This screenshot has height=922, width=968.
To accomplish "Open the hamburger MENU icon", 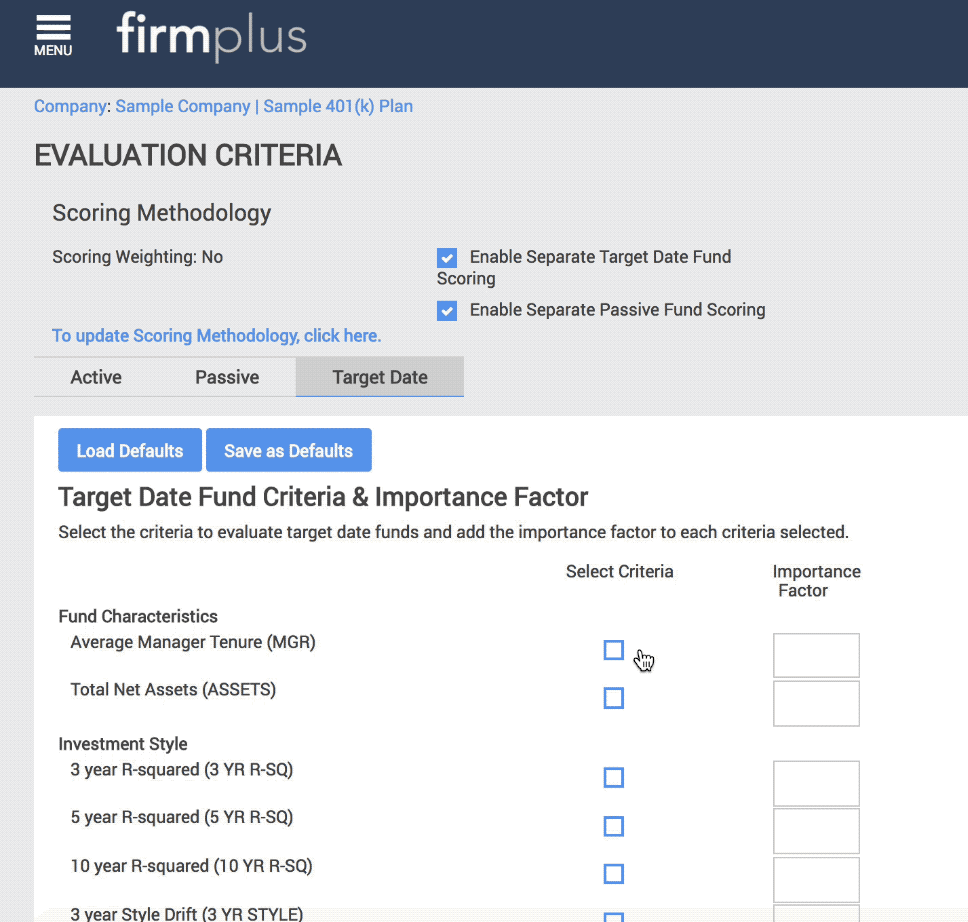I will [53, 36].
